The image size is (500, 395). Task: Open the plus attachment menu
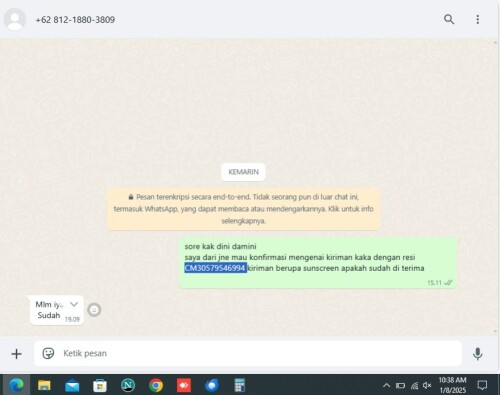pyautogui.click(x=16, y=354)
